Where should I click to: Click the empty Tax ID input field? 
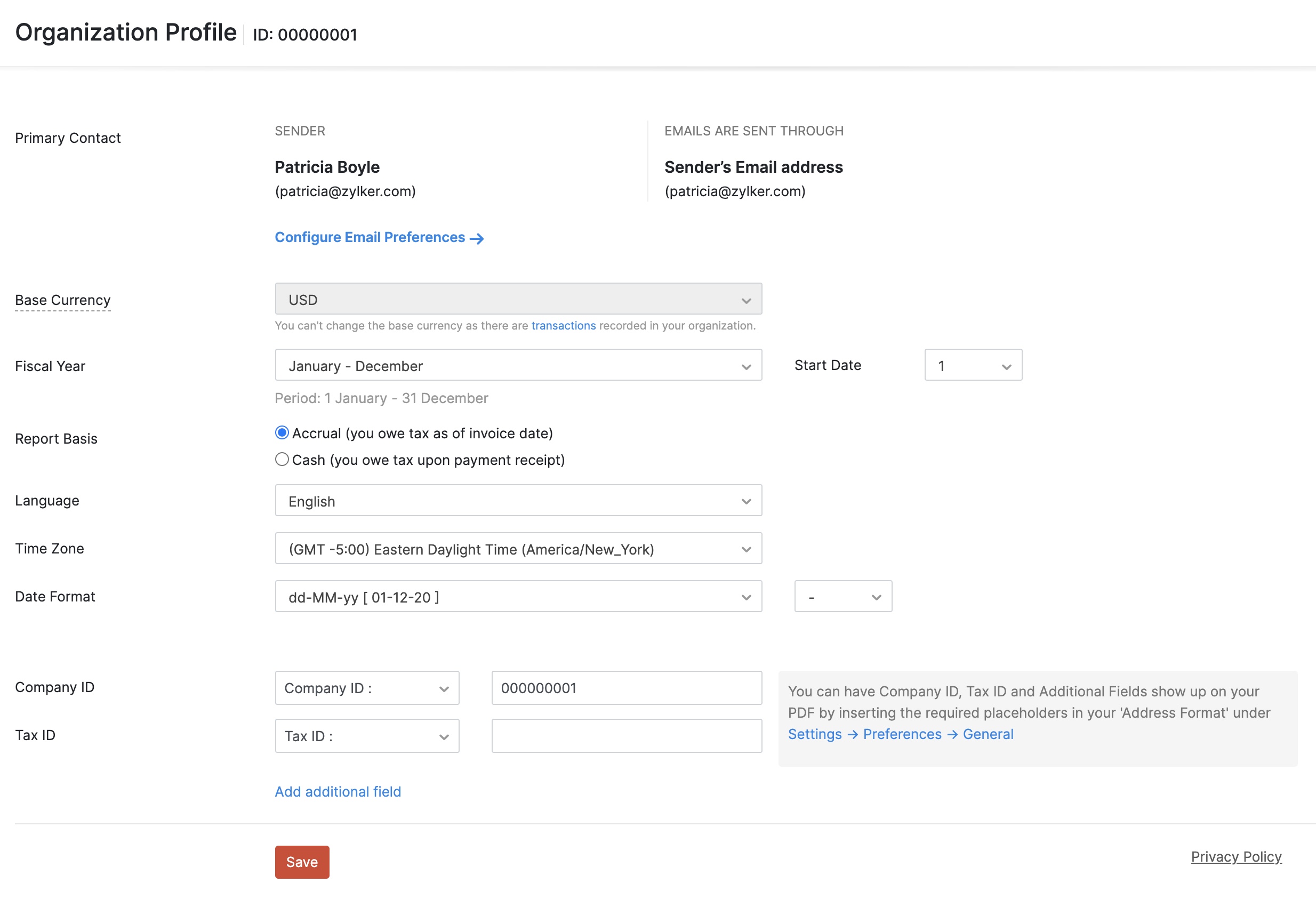coord(627,736)
